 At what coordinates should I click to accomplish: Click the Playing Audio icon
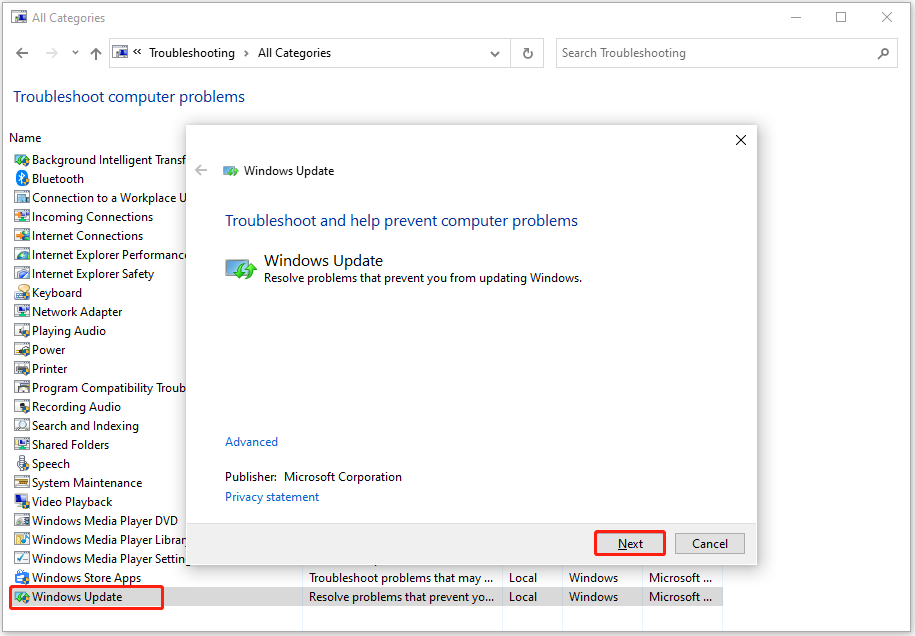(x=22, y=330)
